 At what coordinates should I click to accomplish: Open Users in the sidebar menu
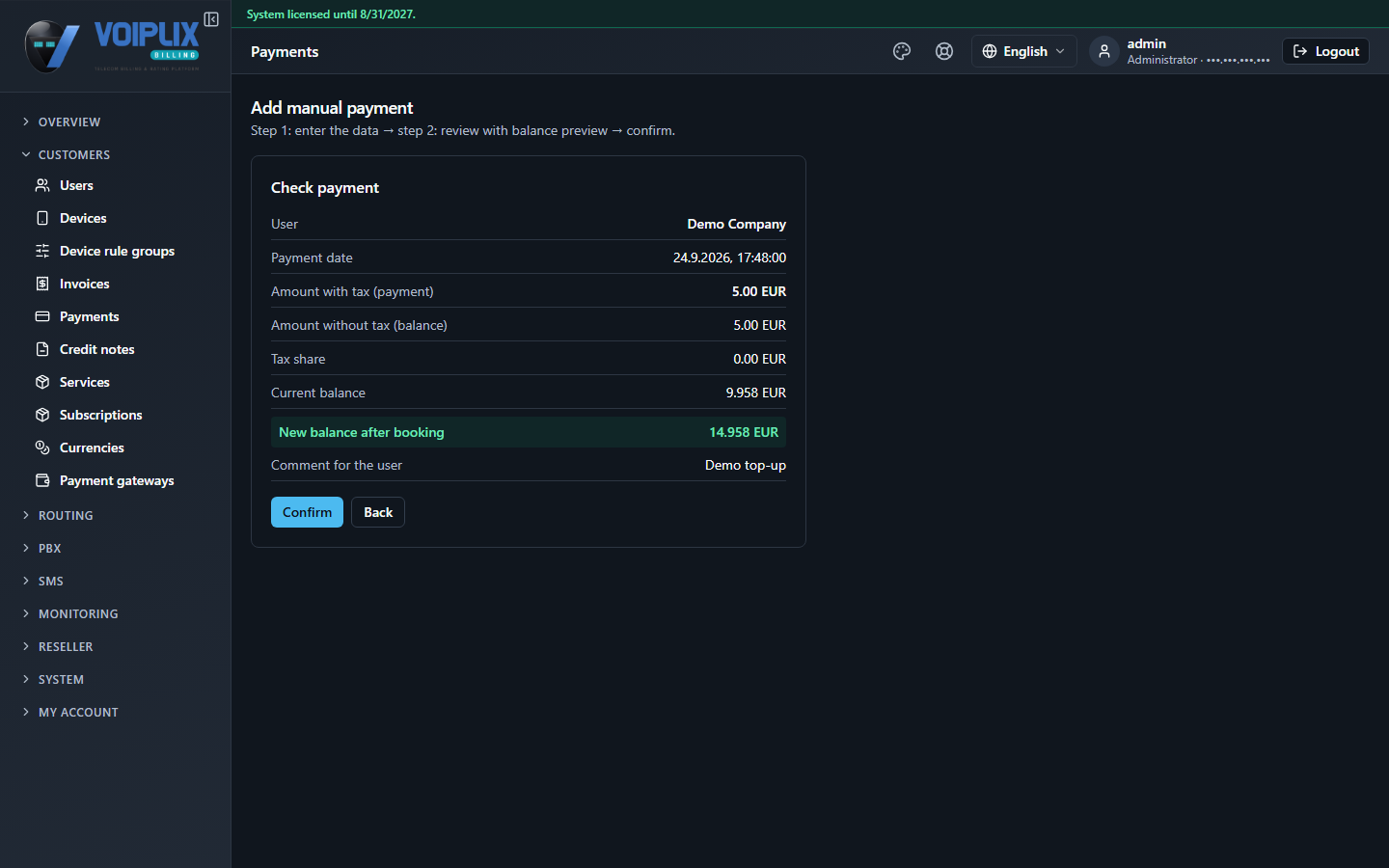point(76,185)
